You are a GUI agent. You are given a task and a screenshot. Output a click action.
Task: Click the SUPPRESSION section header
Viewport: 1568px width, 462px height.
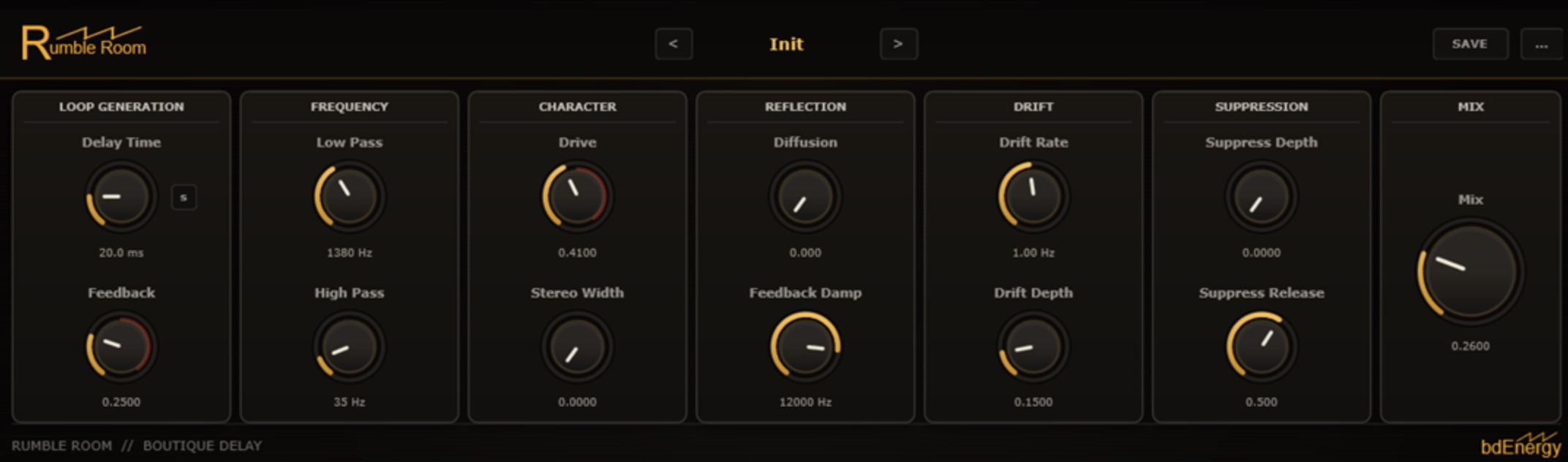pos(1262,107)
